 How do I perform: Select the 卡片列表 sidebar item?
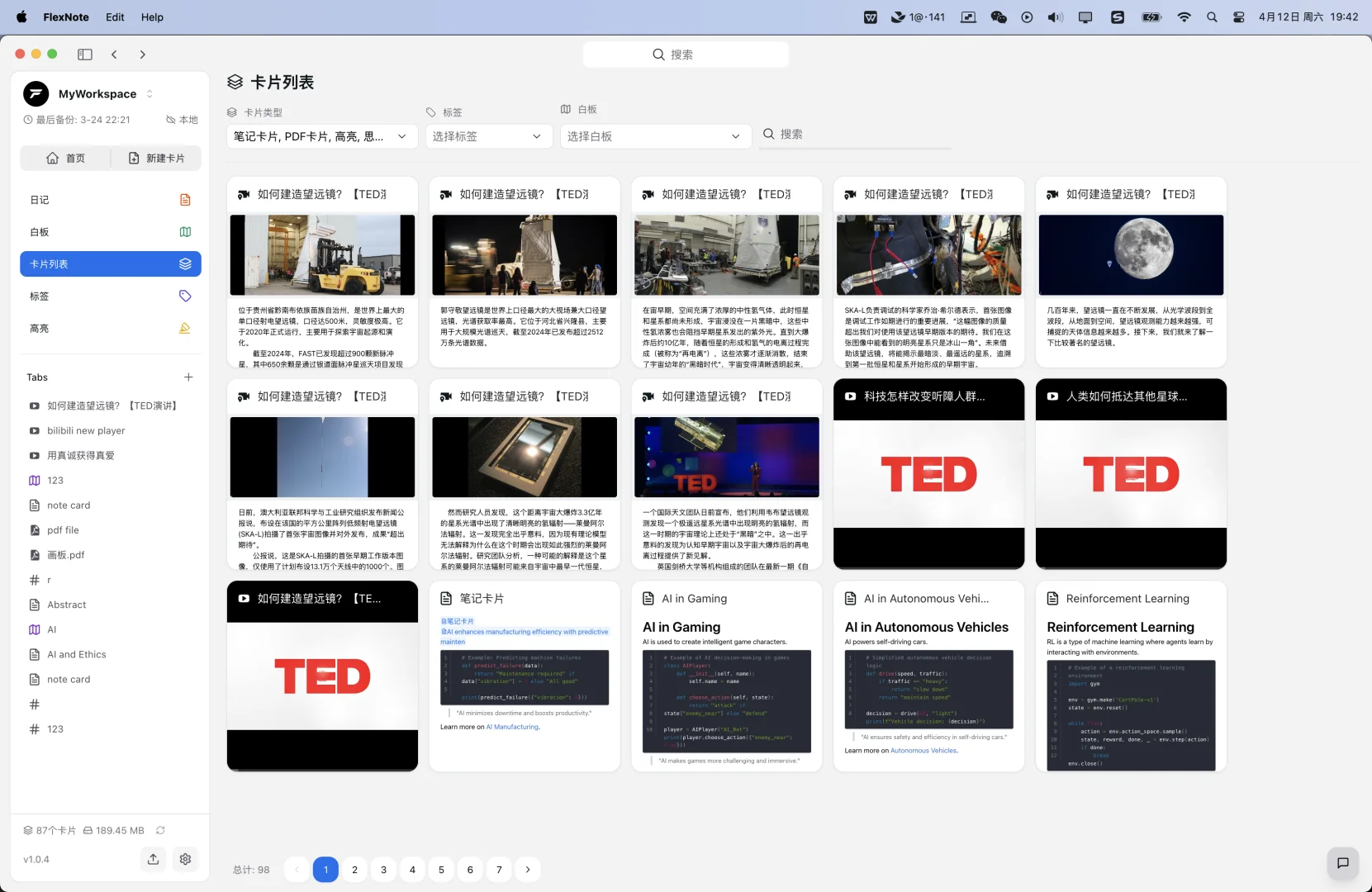111,264
